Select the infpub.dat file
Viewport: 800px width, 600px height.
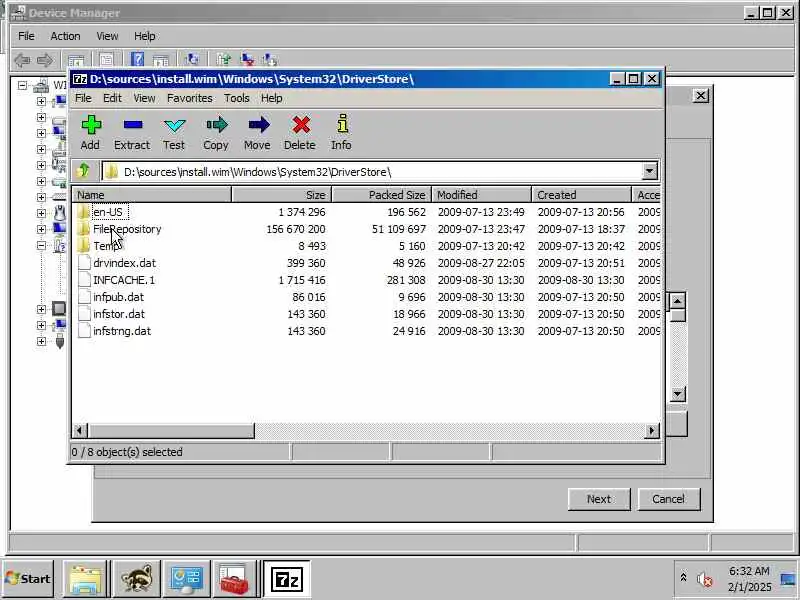pyautogui.click(x=118, y=297)
